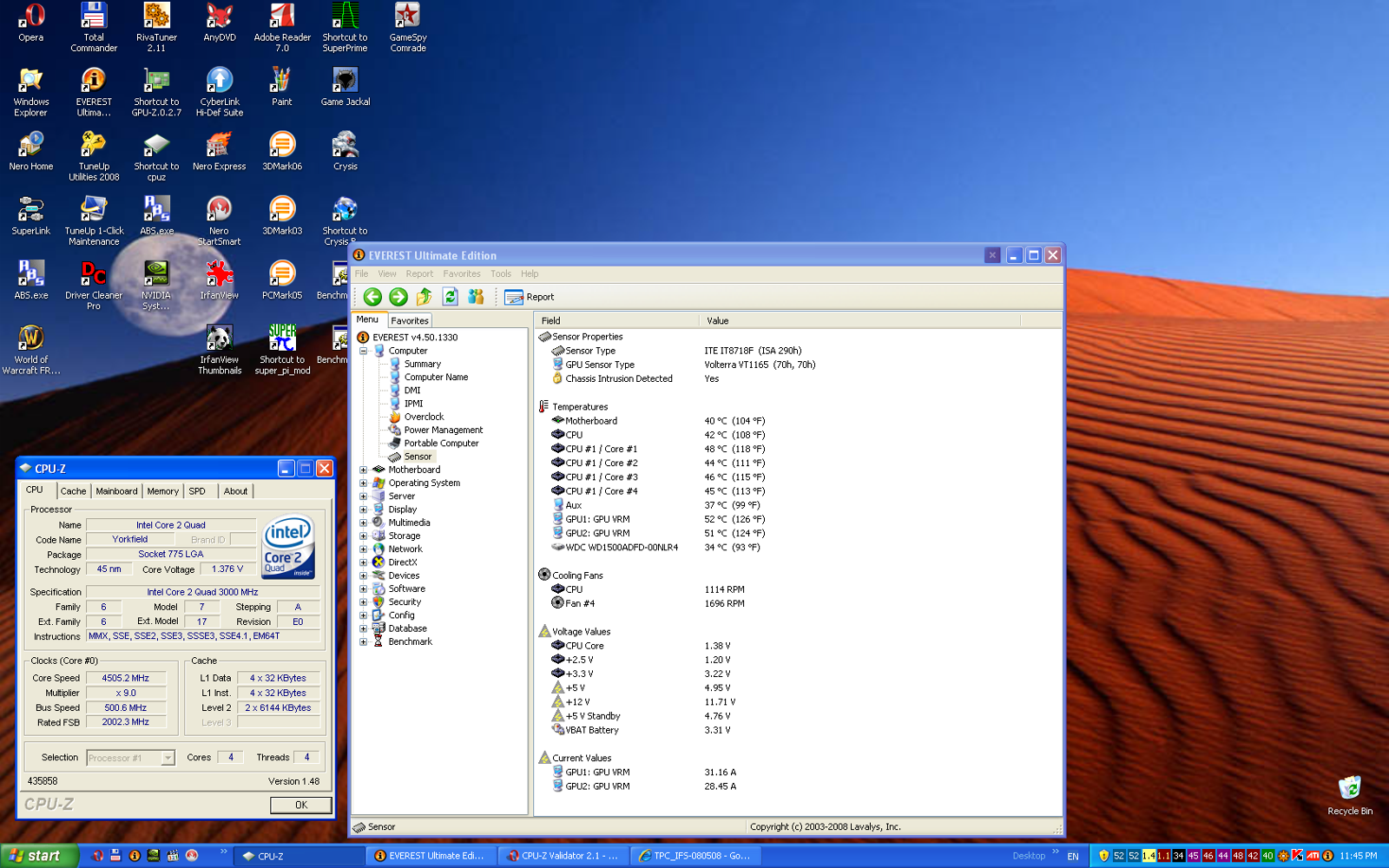Viewport: 1389px width, 868px height.
Task: Launch RivaTuner 2.11 desktop icon
Action: tap(156, 28)
